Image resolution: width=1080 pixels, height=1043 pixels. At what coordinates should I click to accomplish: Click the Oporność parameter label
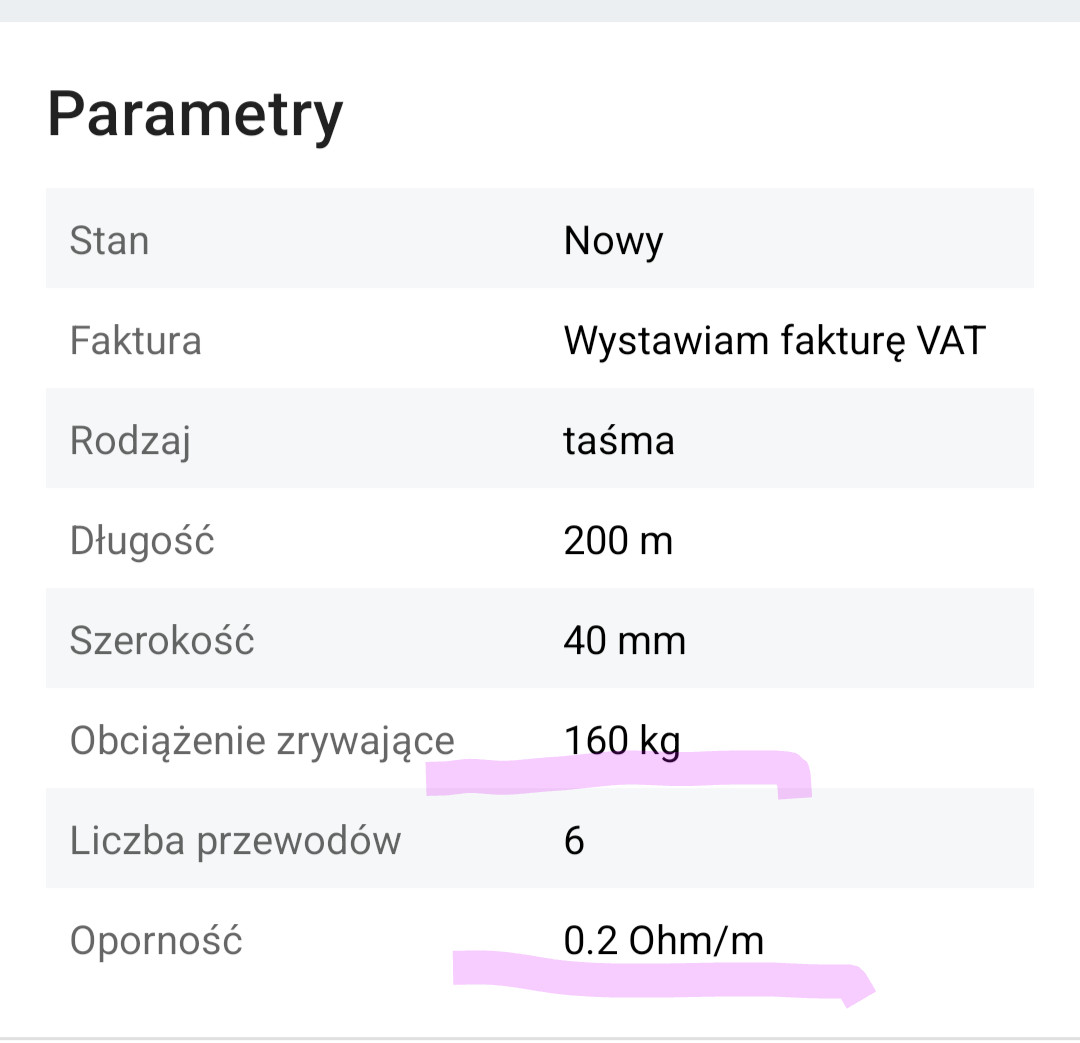pos(156,941)
